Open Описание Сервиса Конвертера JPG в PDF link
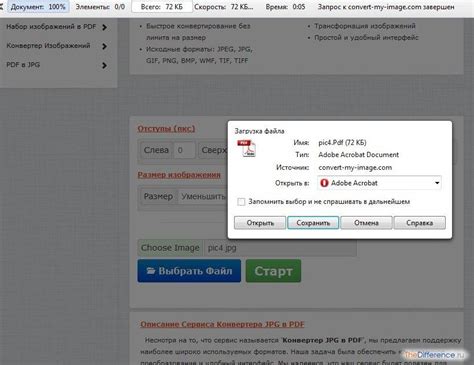Viewport: 474px width, 365px height. pos(222,324)
